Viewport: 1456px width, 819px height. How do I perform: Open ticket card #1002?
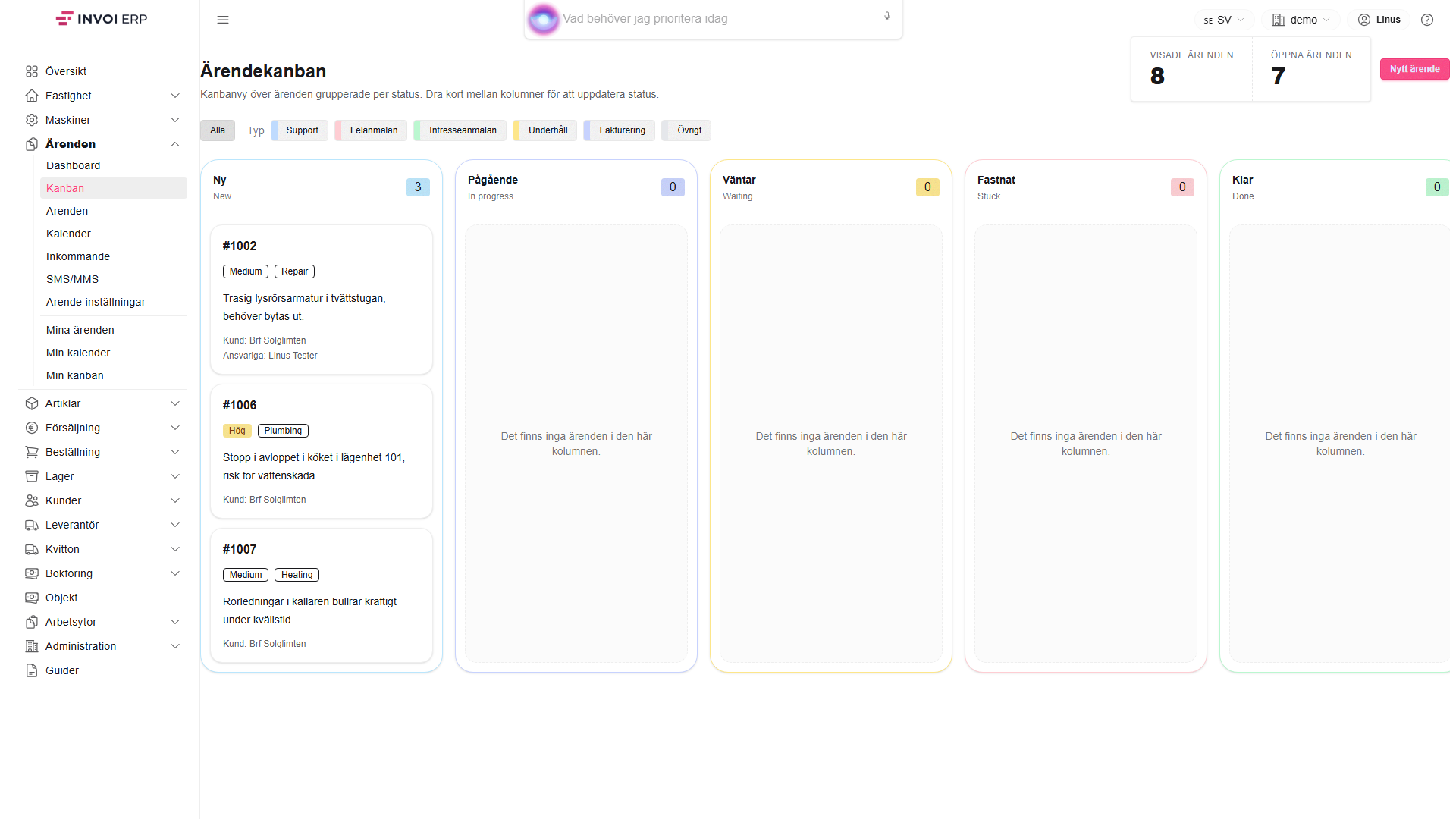point(322,300)
